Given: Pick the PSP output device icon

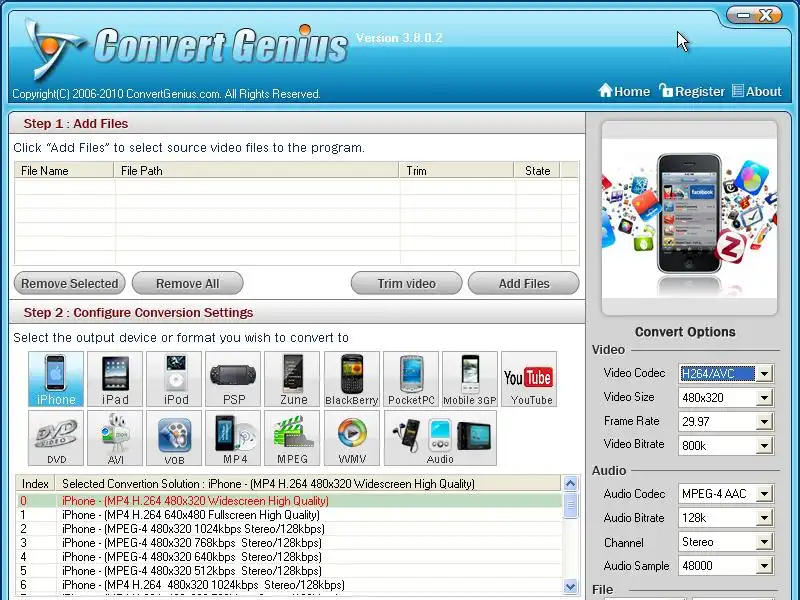Looking at the screenshot, I should tap(233, 379).
